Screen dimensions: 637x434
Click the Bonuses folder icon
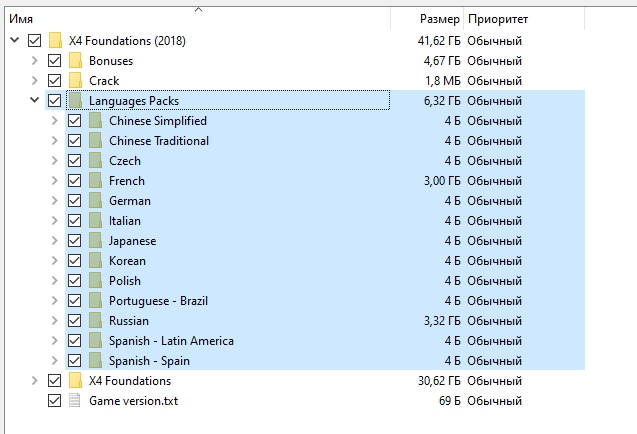pyautogui.click(x=75, y=61)
